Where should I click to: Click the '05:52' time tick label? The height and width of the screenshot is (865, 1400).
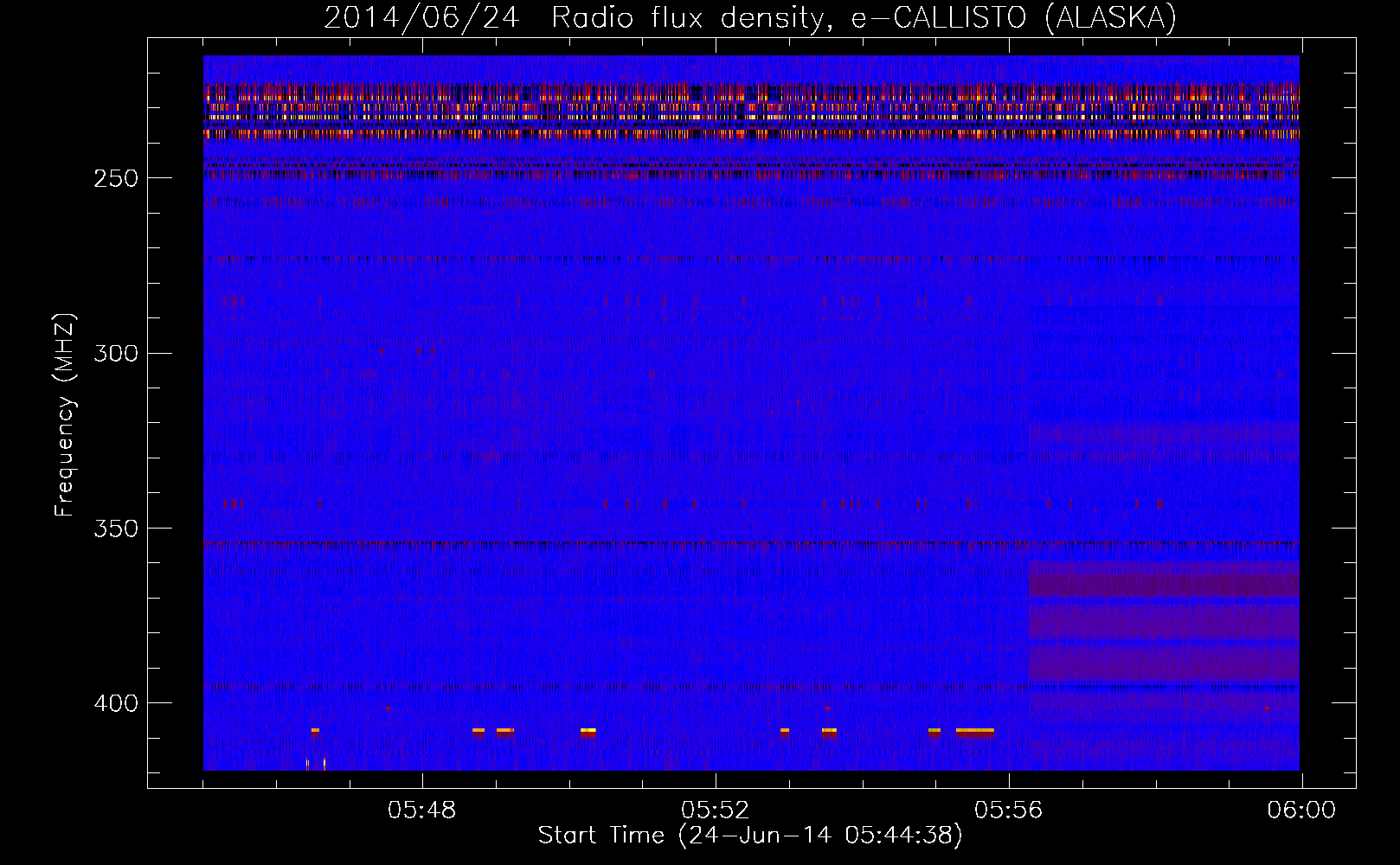716,811
